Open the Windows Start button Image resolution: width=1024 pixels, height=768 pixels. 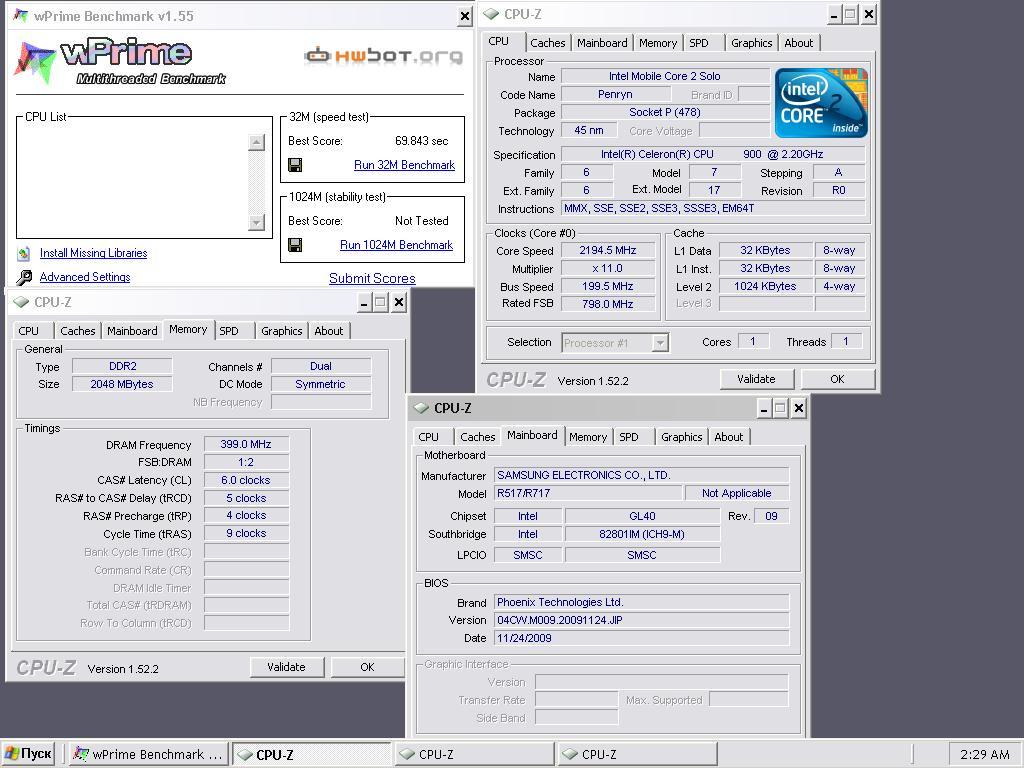click(27, 754)
